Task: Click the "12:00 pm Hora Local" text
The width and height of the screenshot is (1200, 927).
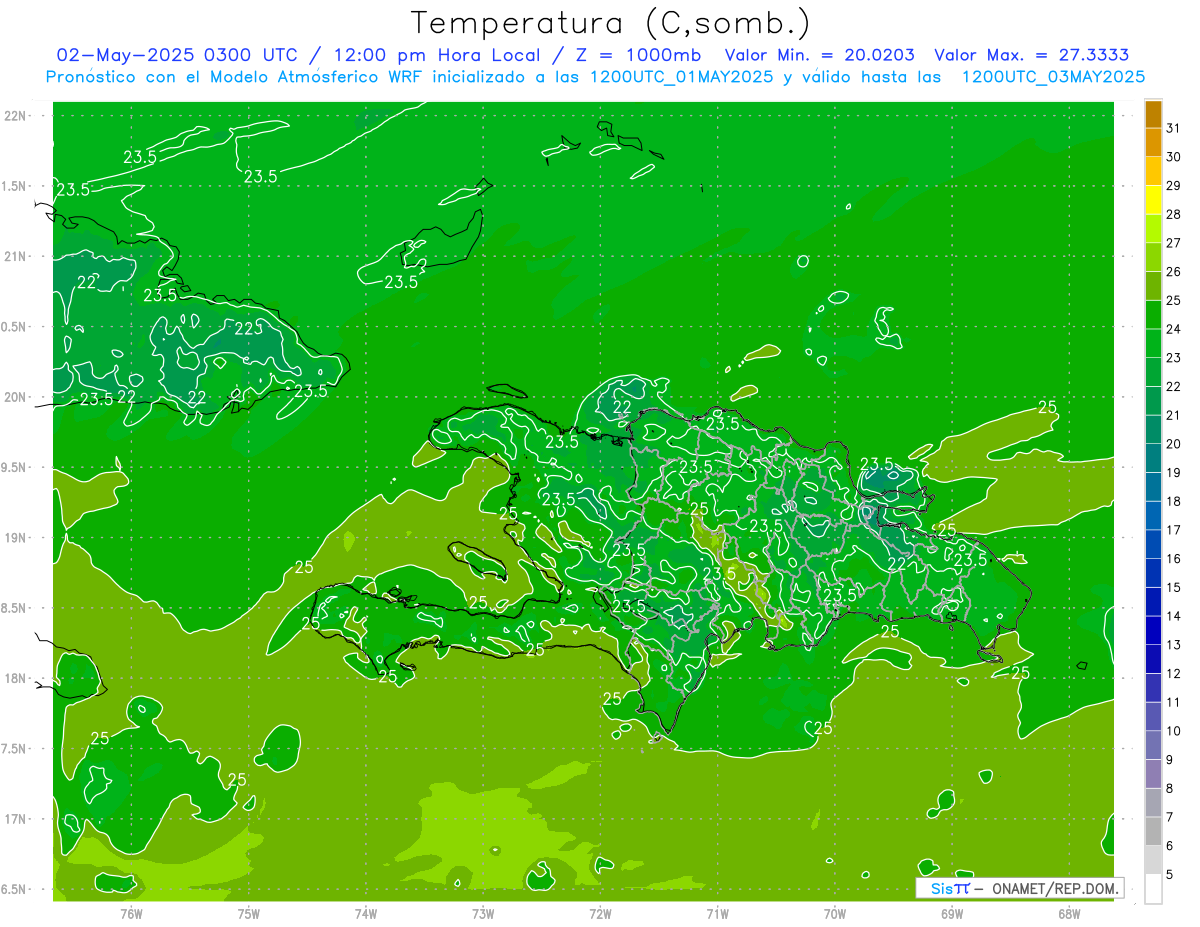Action: click(x=435, y=55)
